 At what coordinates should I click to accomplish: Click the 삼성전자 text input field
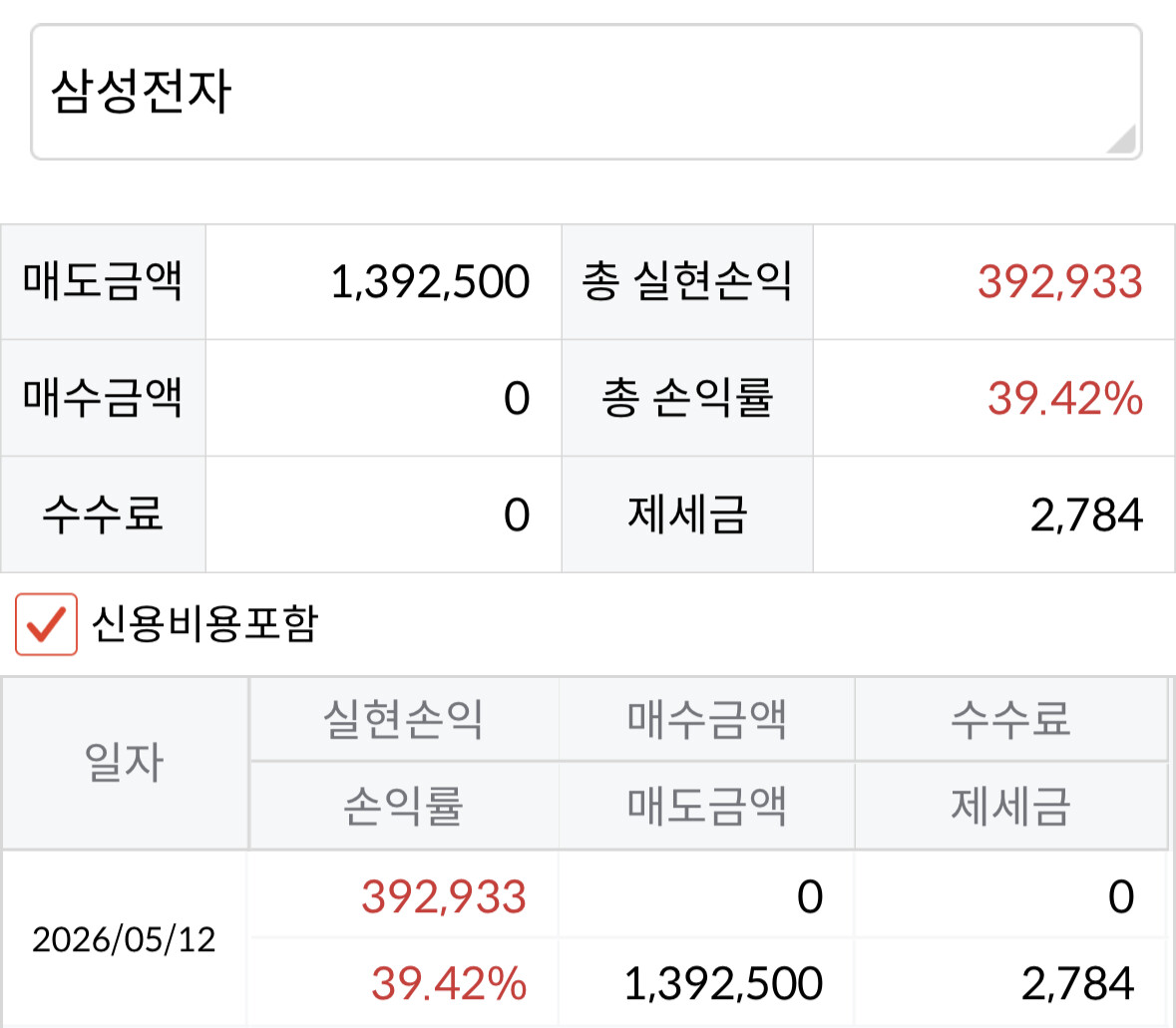586,92
